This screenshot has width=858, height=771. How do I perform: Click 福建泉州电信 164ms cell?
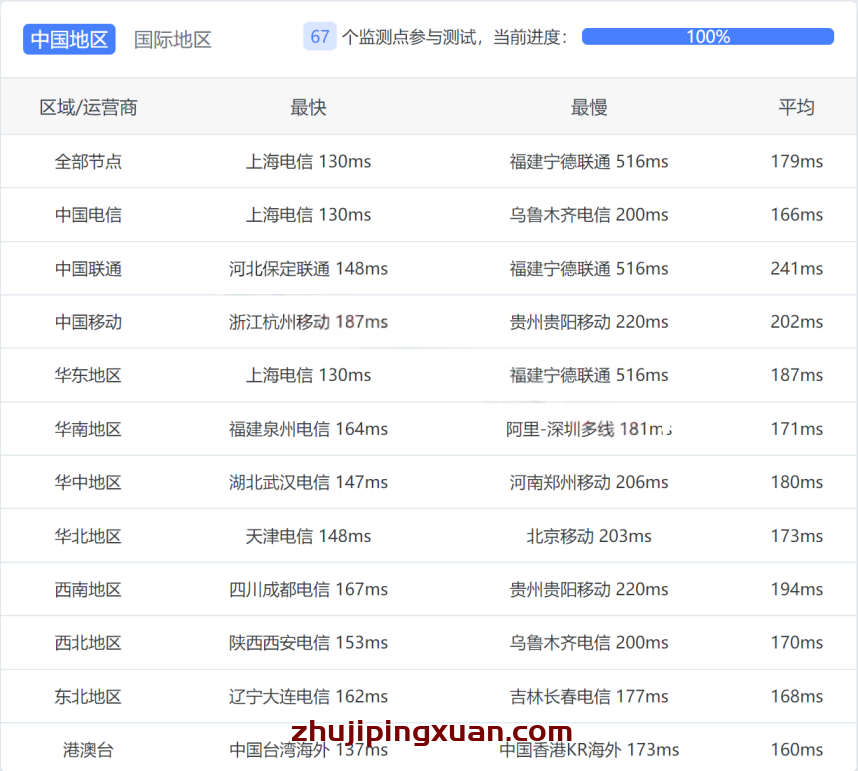pos(308,429)
